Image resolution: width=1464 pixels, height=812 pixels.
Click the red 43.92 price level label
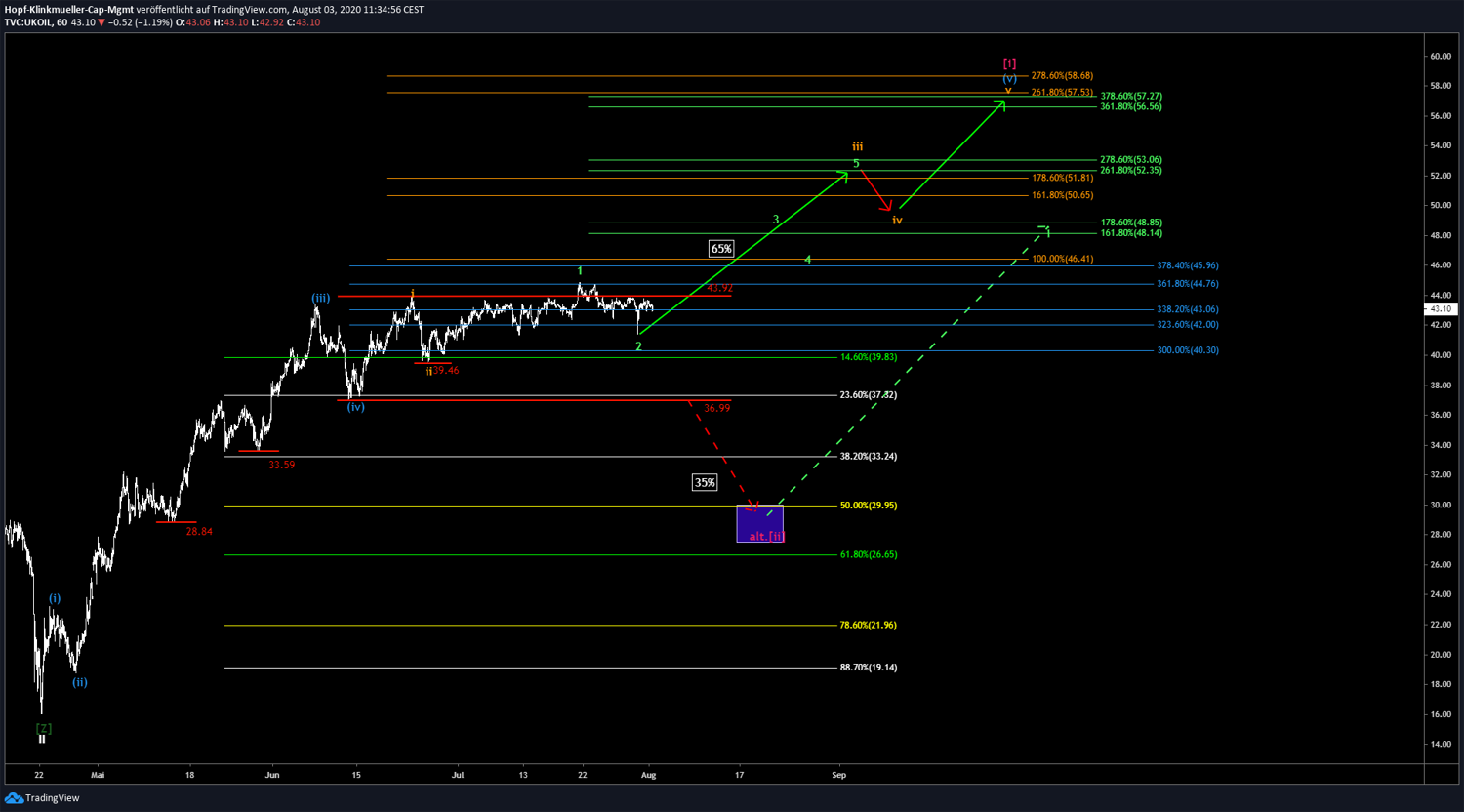[x=720, y=288]
